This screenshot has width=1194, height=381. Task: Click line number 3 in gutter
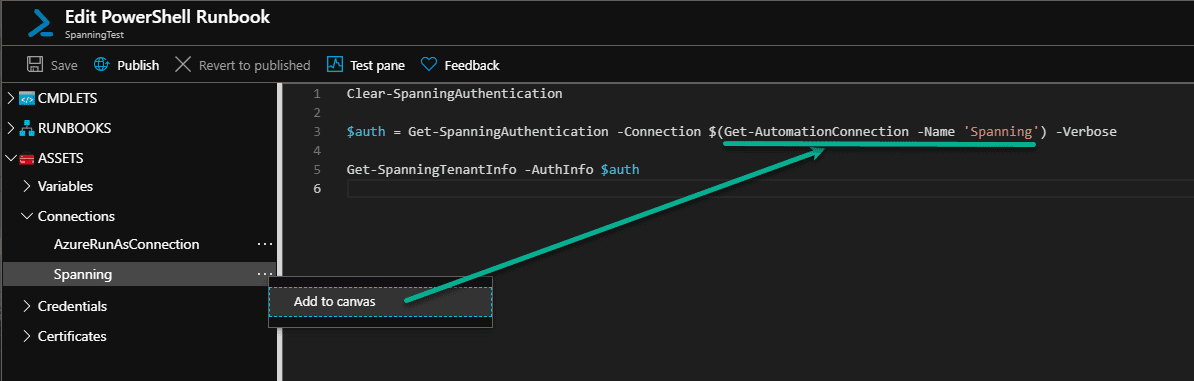317,132
